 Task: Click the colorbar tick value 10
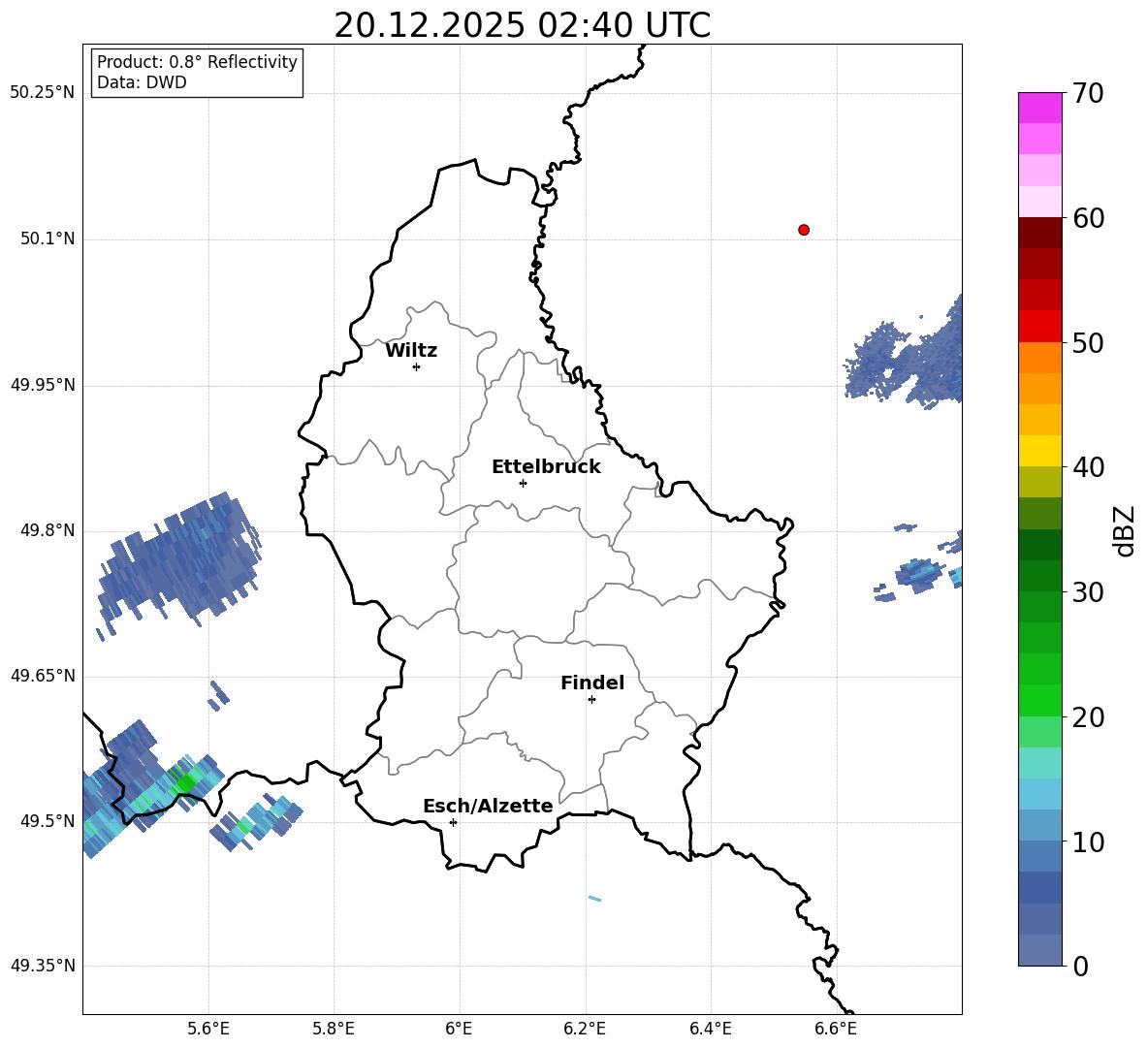(x=1088, y=842)
